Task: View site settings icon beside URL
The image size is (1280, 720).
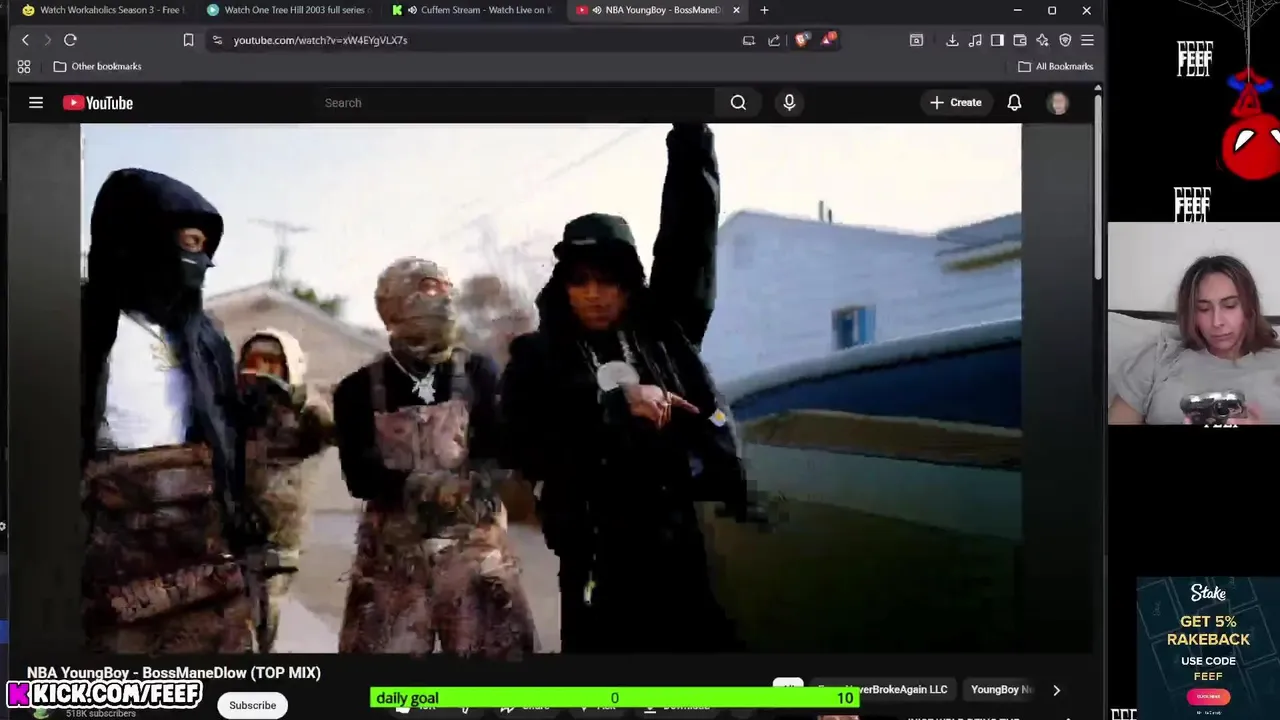Action: tap(217, 40)
